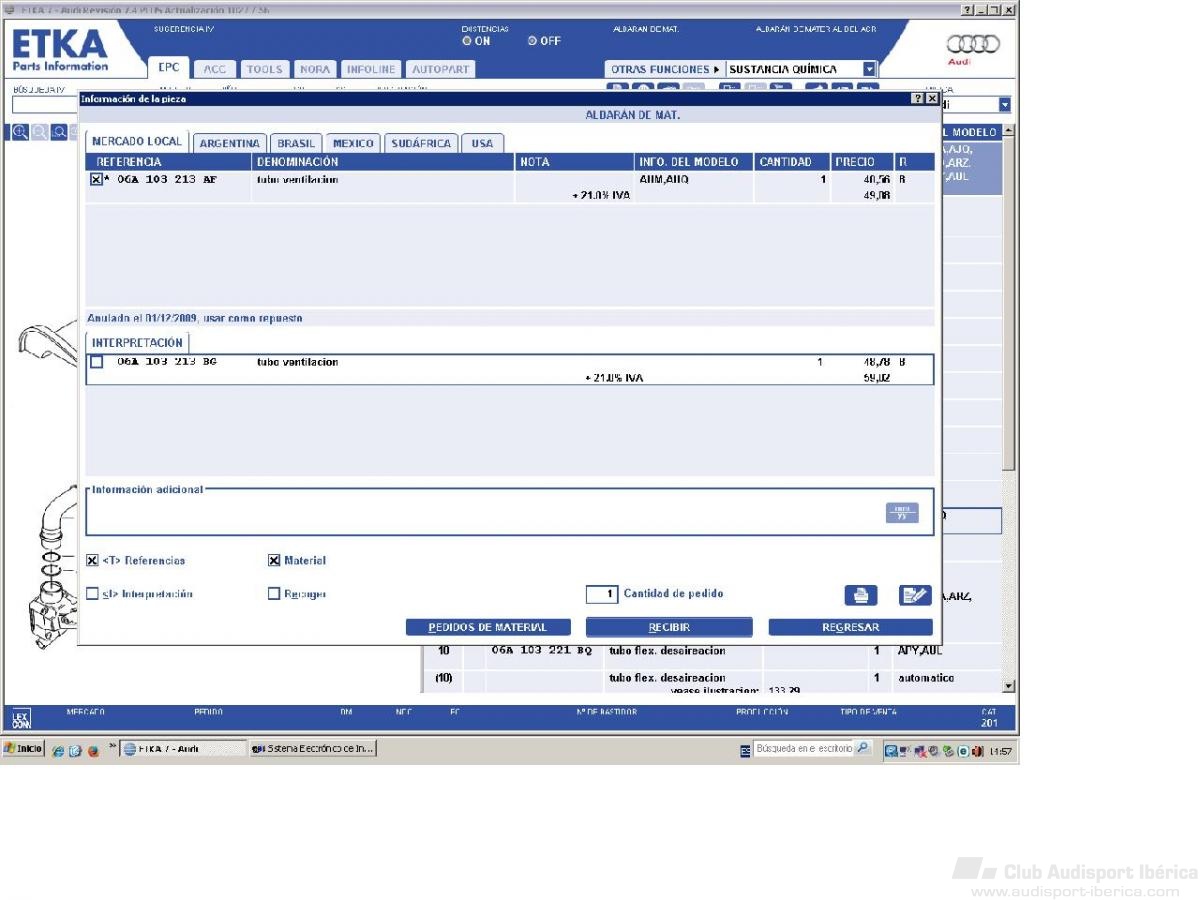Click the search field in Windows taskbar
Screen dimensions: 1200x900
pos(805,748)
